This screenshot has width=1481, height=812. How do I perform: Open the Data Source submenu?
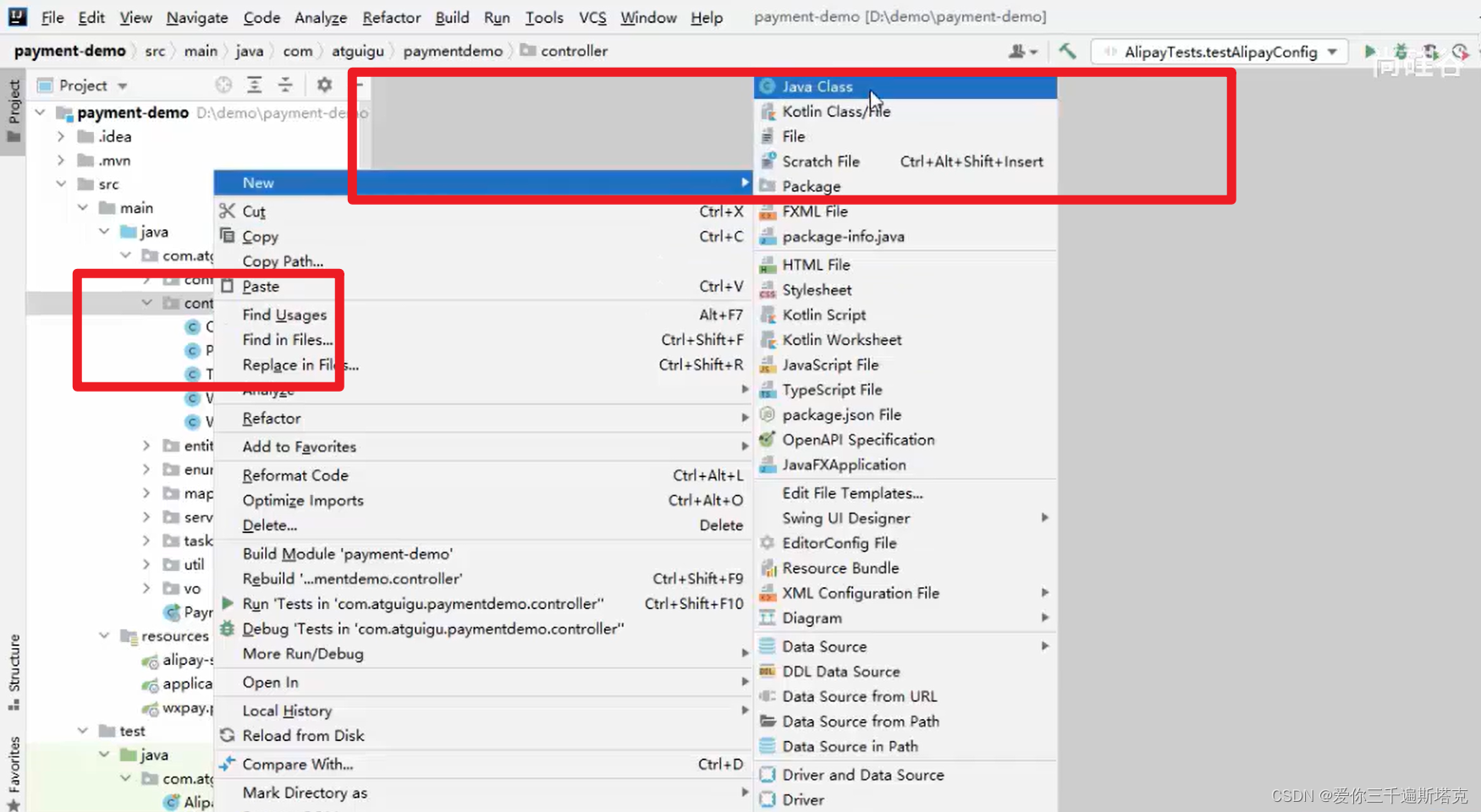point(906,646)
